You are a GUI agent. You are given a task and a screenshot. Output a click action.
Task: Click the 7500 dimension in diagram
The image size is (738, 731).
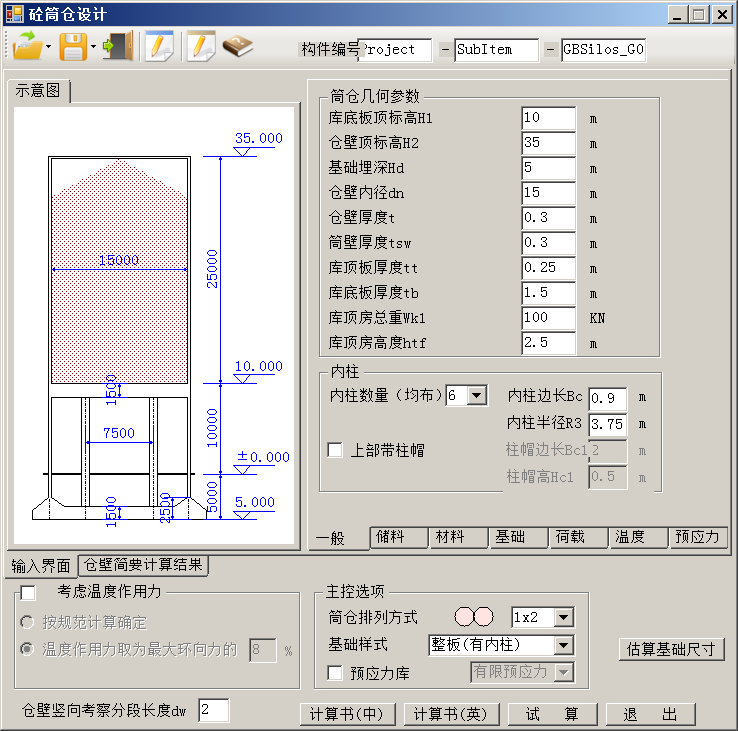[x=119, y=433]
